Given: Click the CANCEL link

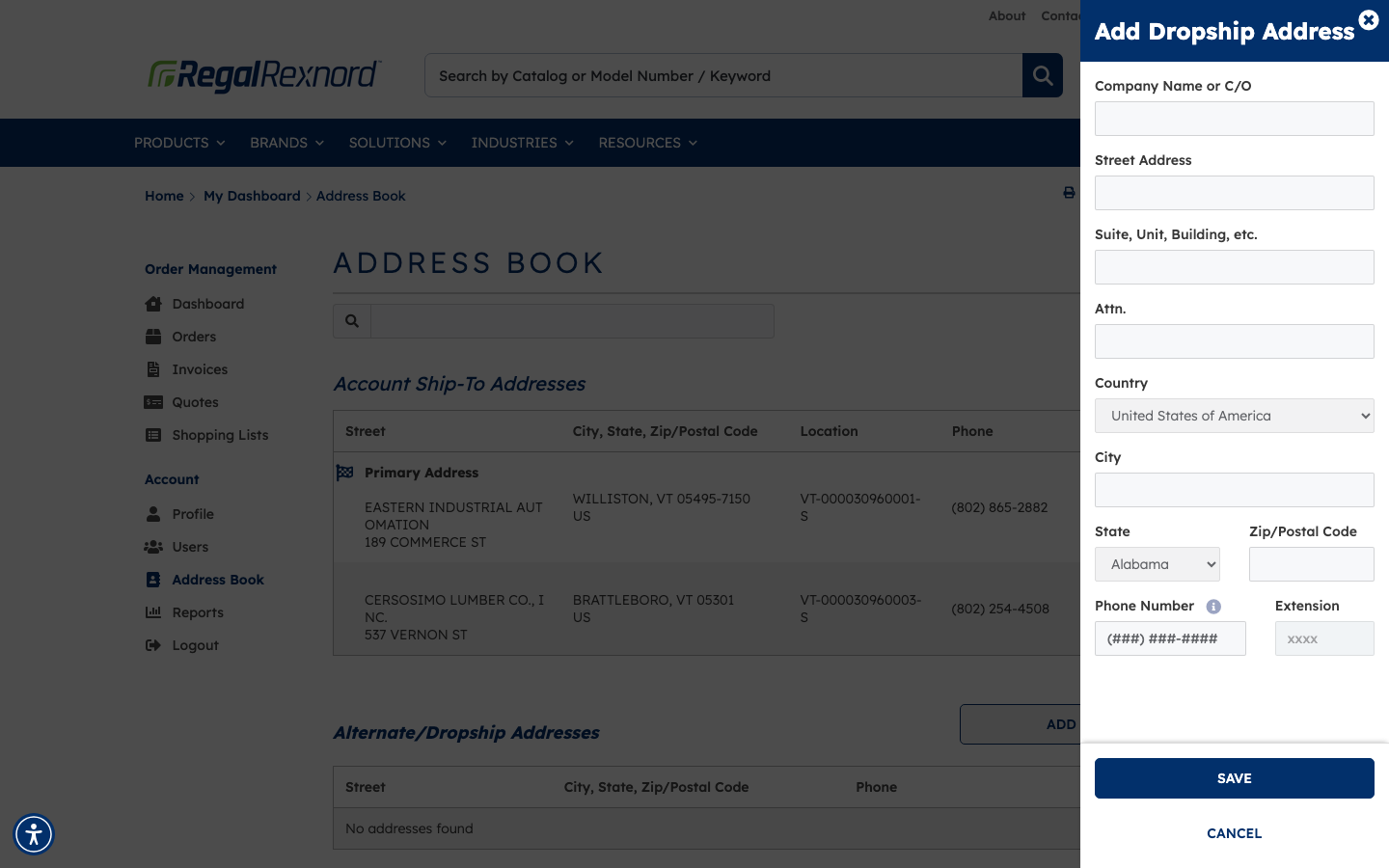Looking at the screenshot, I should pos(1235,833).
